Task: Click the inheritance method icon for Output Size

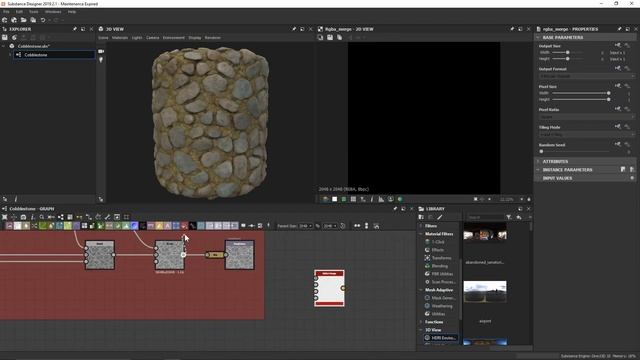Action: tap(618, 45)
